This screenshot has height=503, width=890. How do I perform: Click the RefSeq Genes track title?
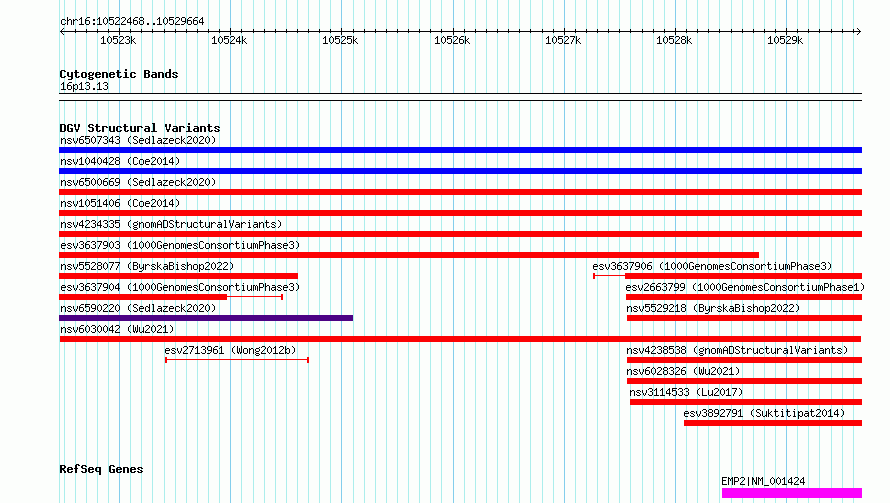(x=101, y=469)
